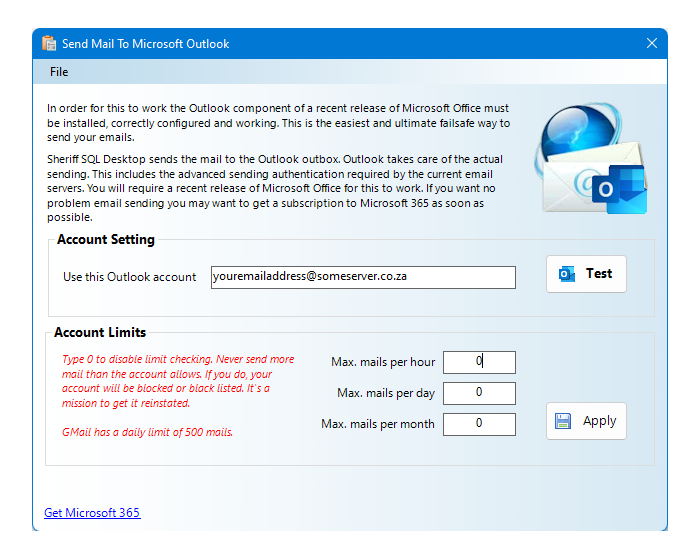The width and height of the screenshot is (700, 560).
Task: Click the 'Account Limits' group heading
Action: (100, 333)
